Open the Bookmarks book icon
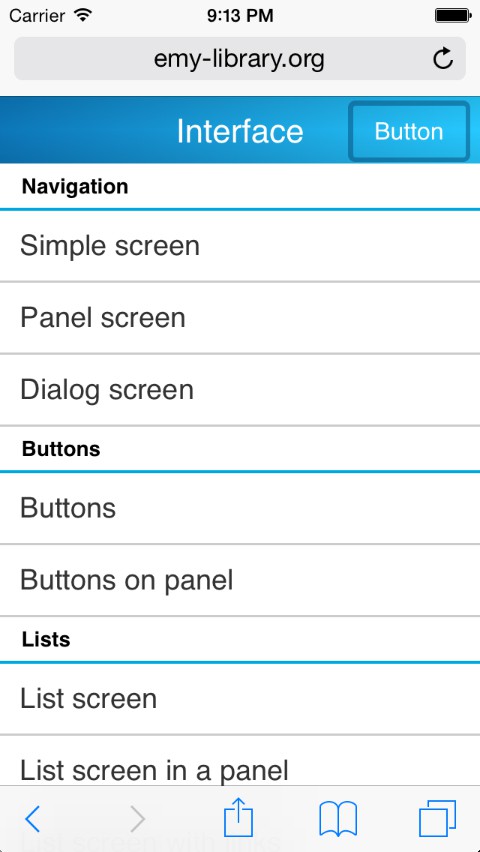Viewport: 480px width, 852px height. point(338,819)
